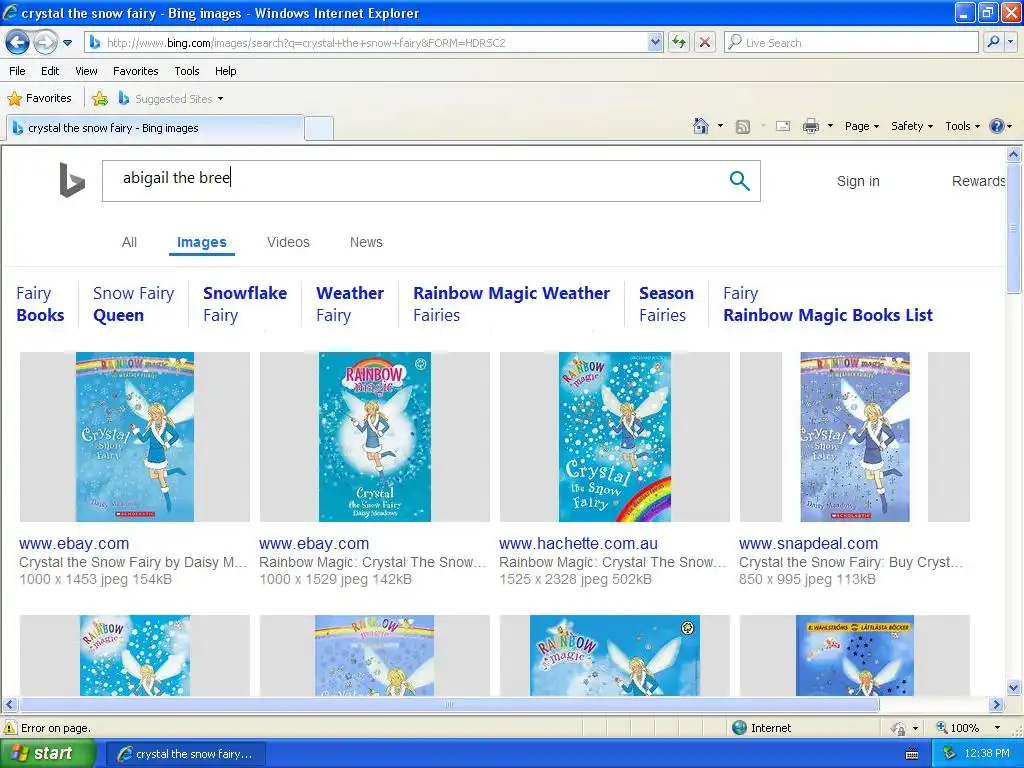The image size is (1024, 768).
Task: Click the Help question mark icon
Action: 997,126
